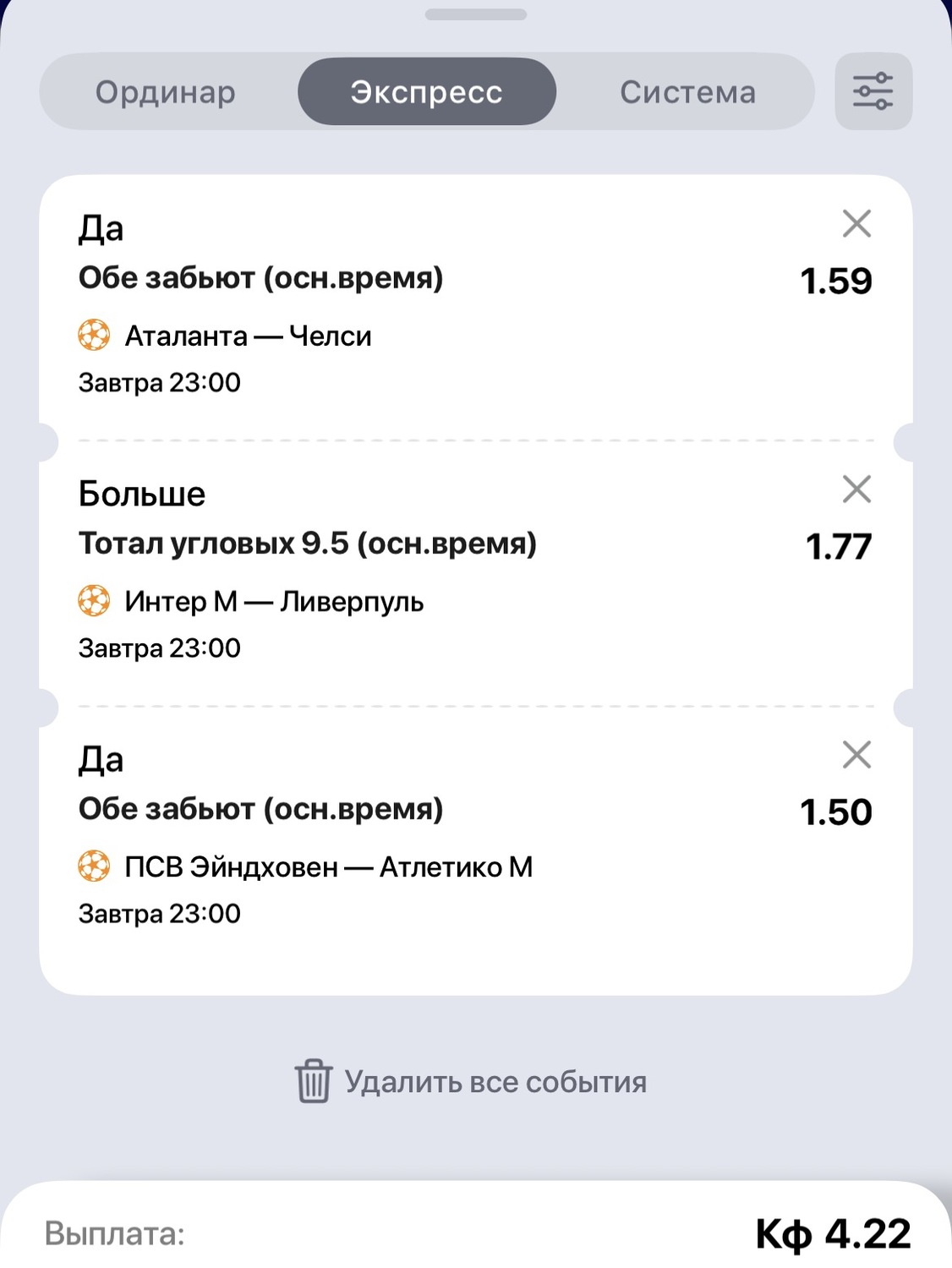The height and width of the screenshot is (1268, 952).
Task: Remove the Интер М — Ливерпуль bet
Action: [x=856, y=489]
